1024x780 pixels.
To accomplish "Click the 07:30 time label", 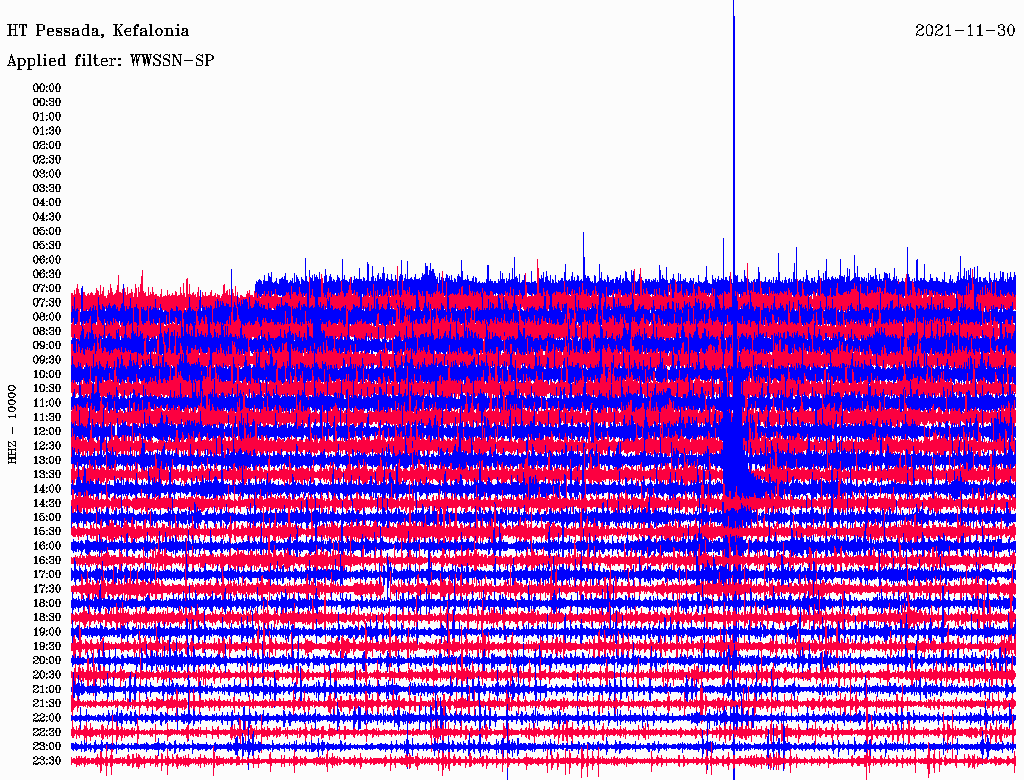I will [x=47, y=303].
